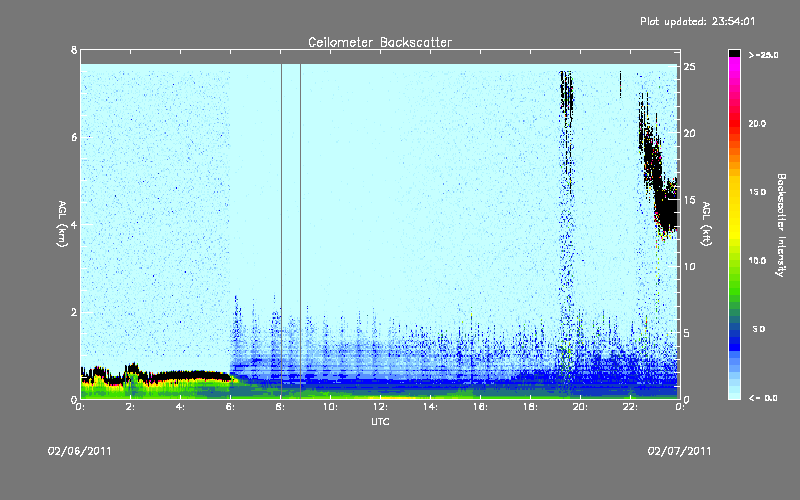Click the 8 km tick label
This screenshot has height=500, width=800.
click(74, 50)
